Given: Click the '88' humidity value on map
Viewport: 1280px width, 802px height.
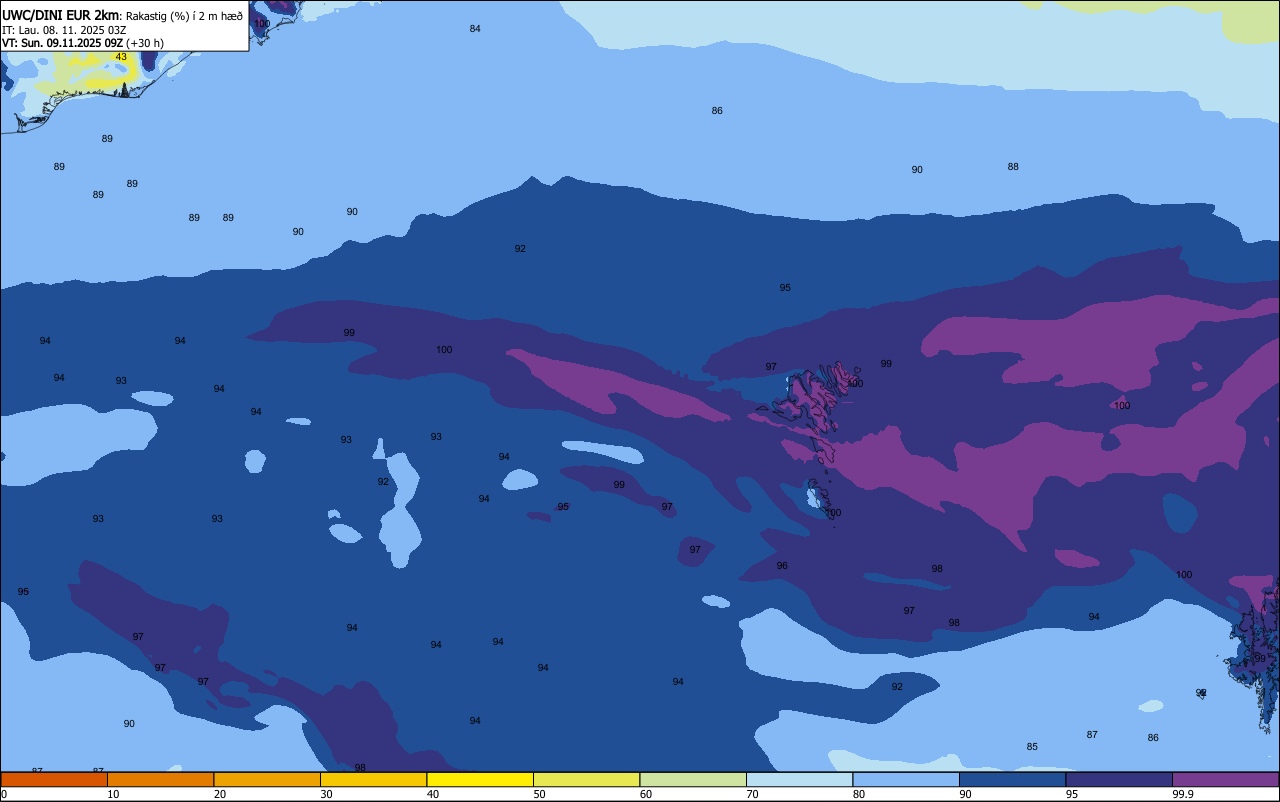Looking at the screenshot, I should point(1013,167).
